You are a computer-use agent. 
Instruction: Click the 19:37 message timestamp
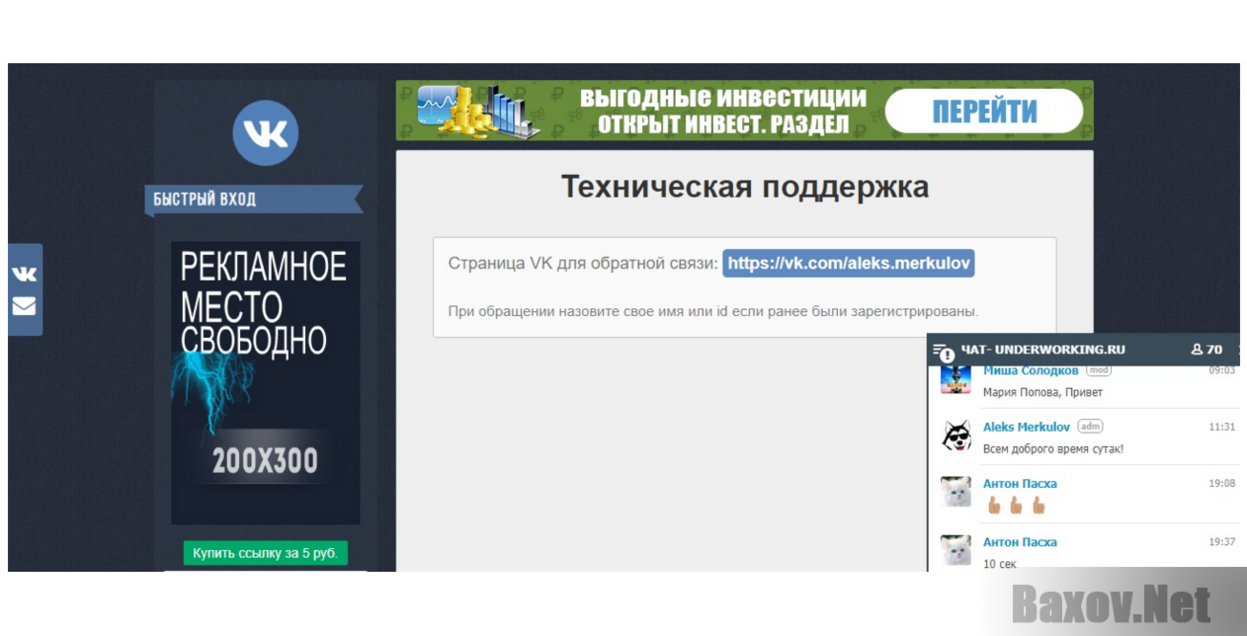(x=1221, y=542)
